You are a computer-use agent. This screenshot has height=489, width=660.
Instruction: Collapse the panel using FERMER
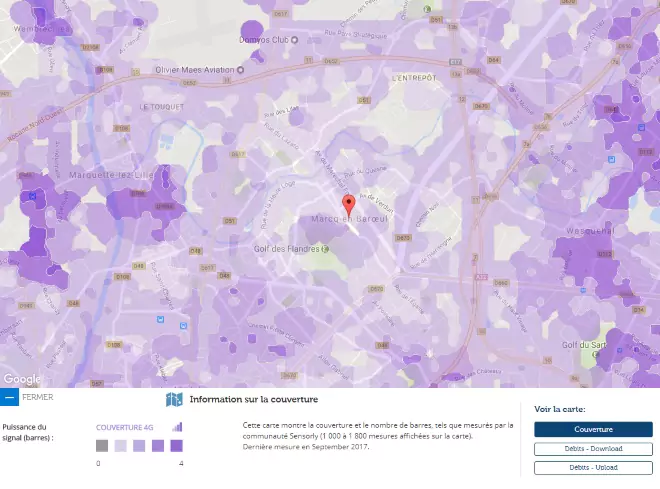[x=37, y=397]
